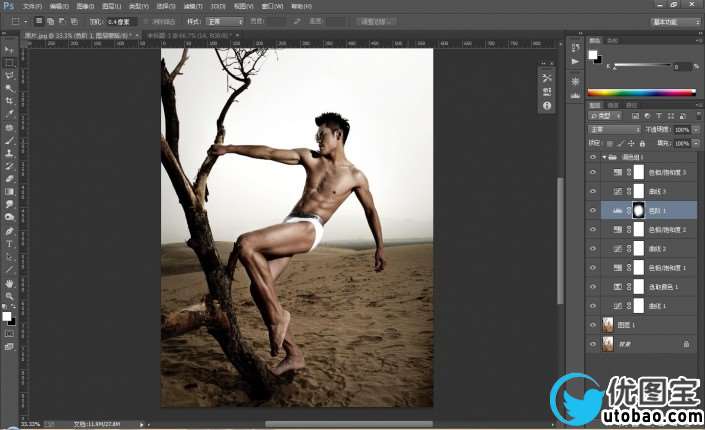Select the Hand tool

coord(9,283)
